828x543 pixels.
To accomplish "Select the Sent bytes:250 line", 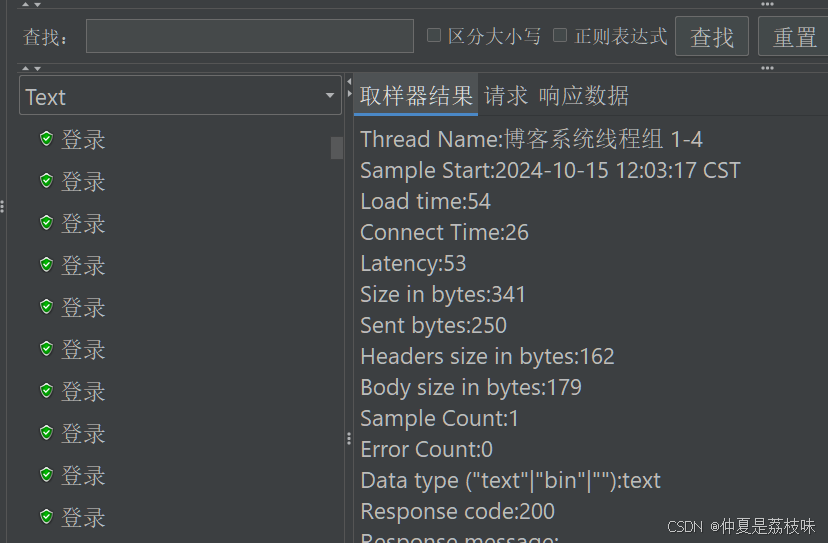I will (434, 325).
